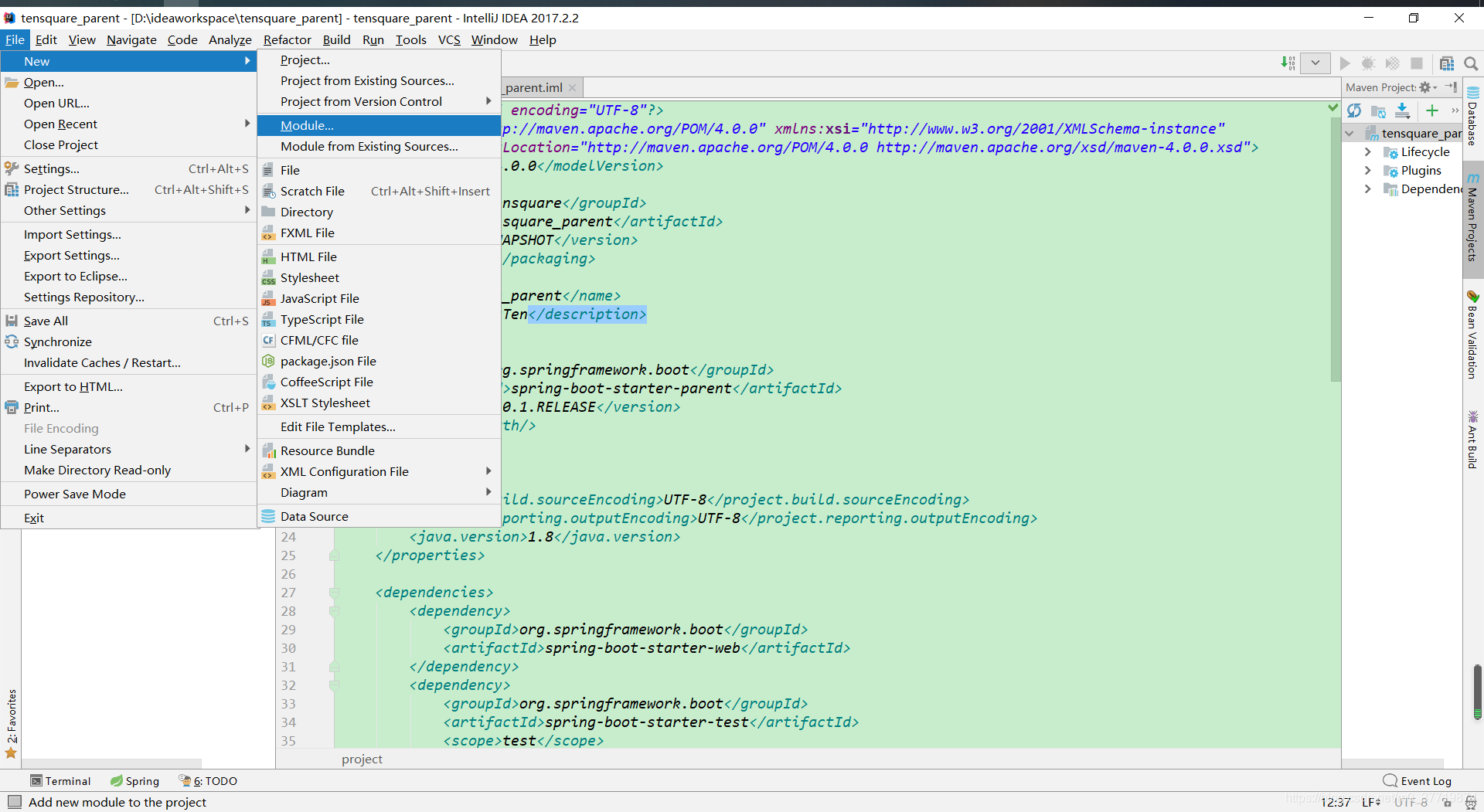Image resolution: width=1484 pixels, height=812 pixels.
Task: Collapse the tensquare_parent Maven node
Action: [x=1350, y=134]
